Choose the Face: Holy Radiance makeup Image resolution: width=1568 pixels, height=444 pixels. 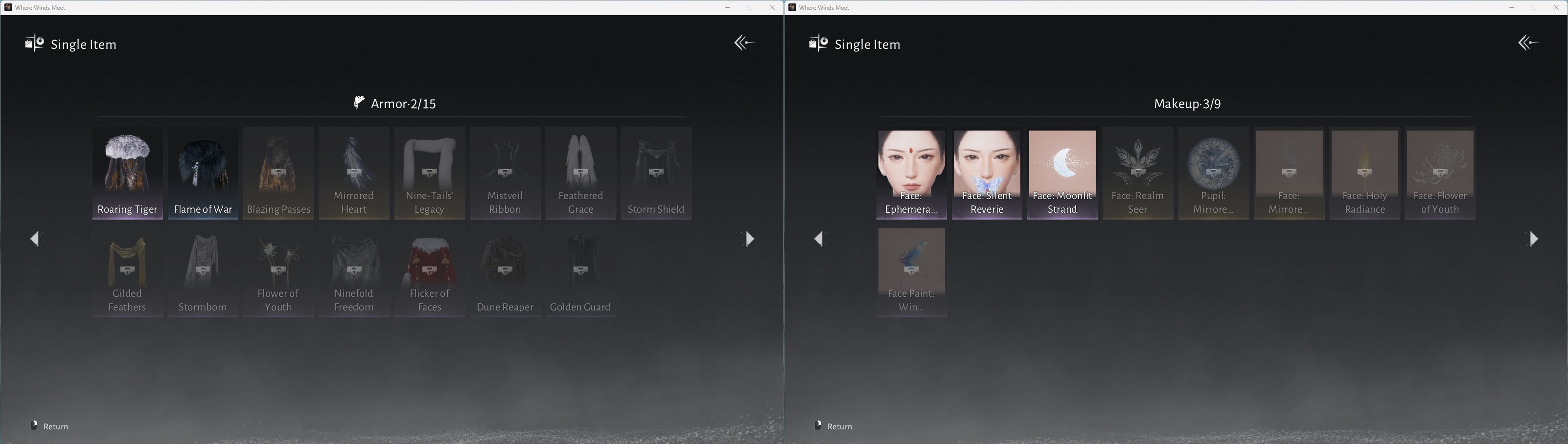[x=1364, y=173]
